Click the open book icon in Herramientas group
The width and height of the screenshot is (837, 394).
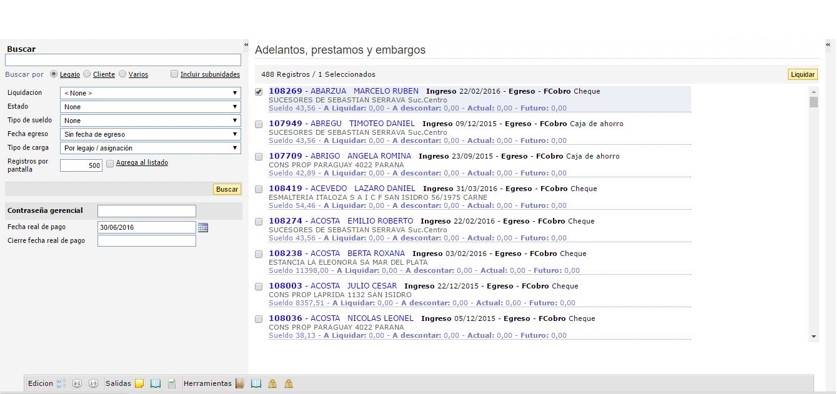pos(256,383)
